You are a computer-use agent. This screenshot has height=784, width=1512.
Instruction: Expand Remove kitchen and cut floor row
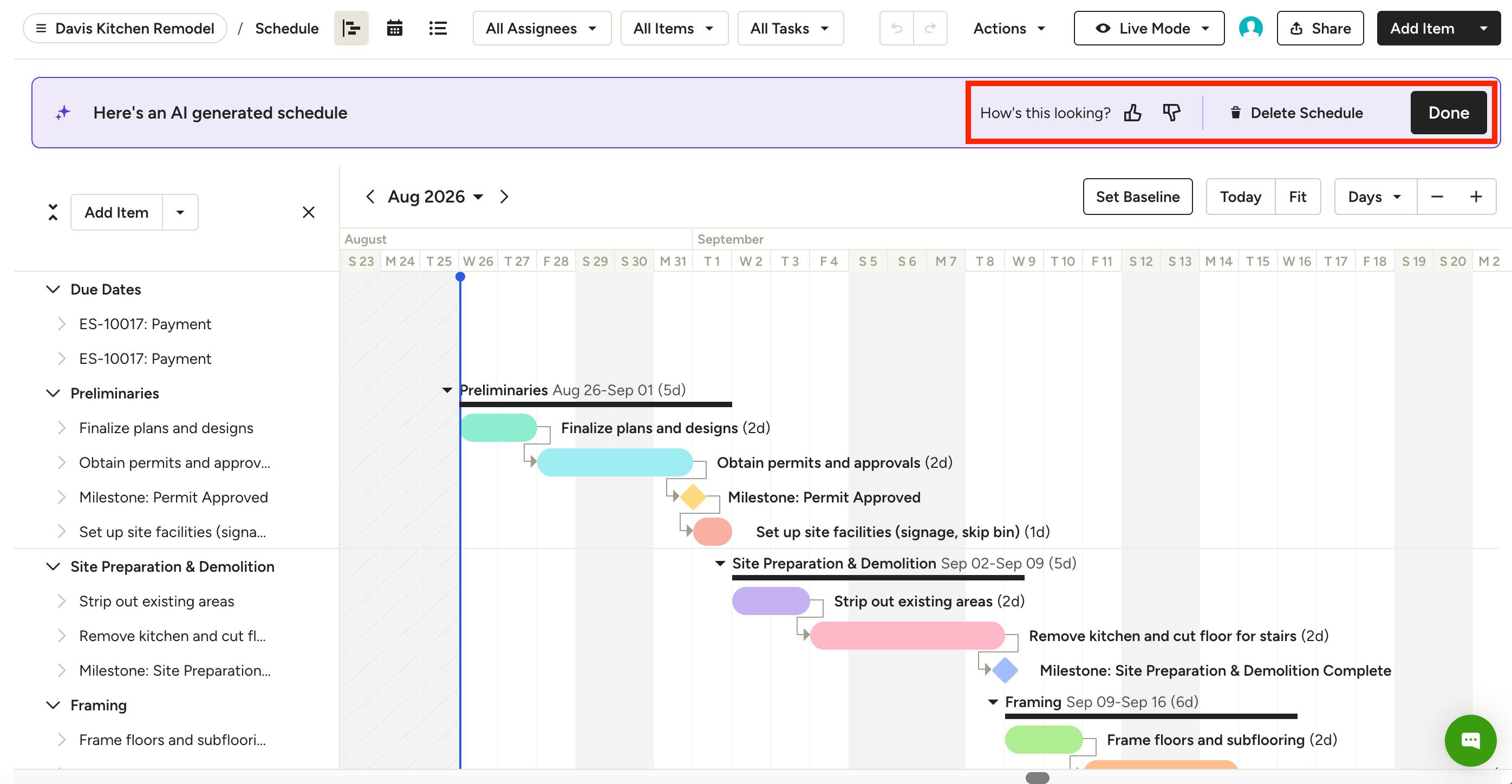(62, 636)
